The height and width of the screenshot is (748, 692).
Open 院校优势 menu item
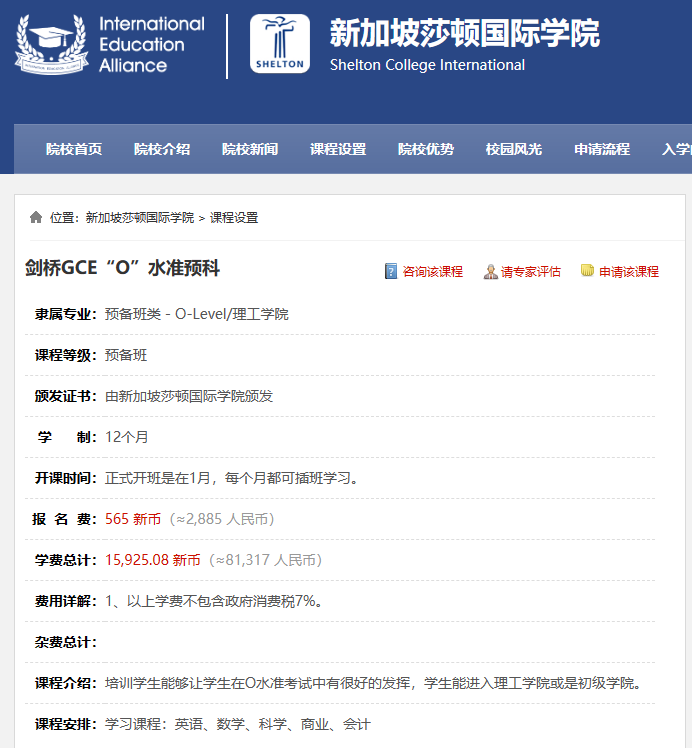(426, 149)
